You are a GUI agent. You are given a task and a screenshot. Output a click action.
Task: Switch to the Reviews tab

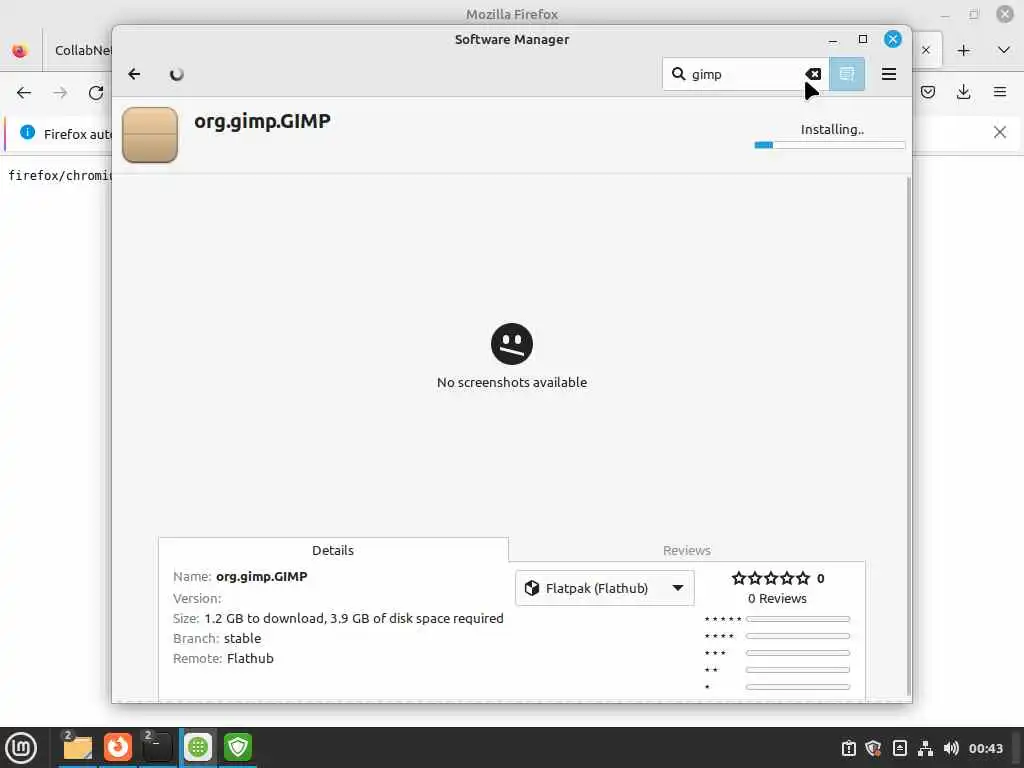(686, 550)
